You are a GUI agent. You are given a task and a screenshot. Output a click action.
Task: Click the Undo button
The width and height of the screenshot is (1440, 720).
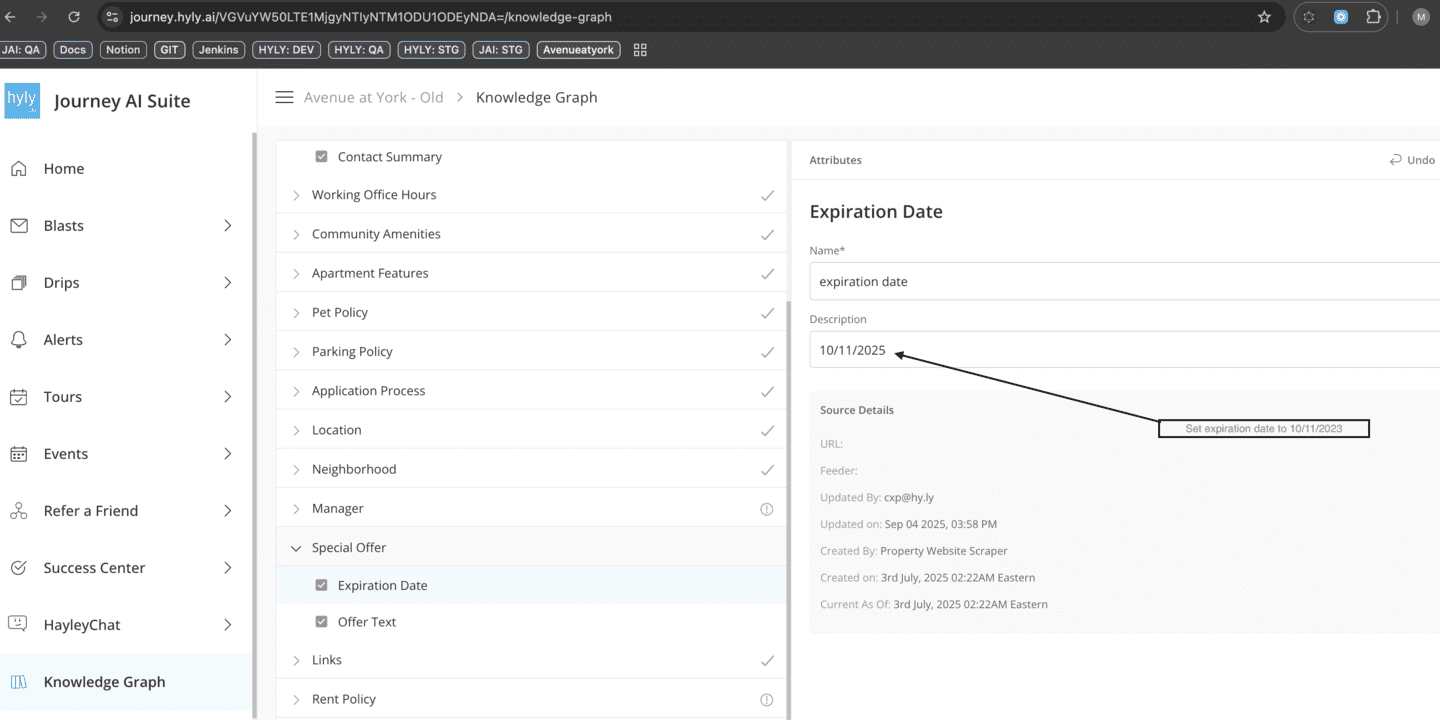click(x=1412, y=160)
